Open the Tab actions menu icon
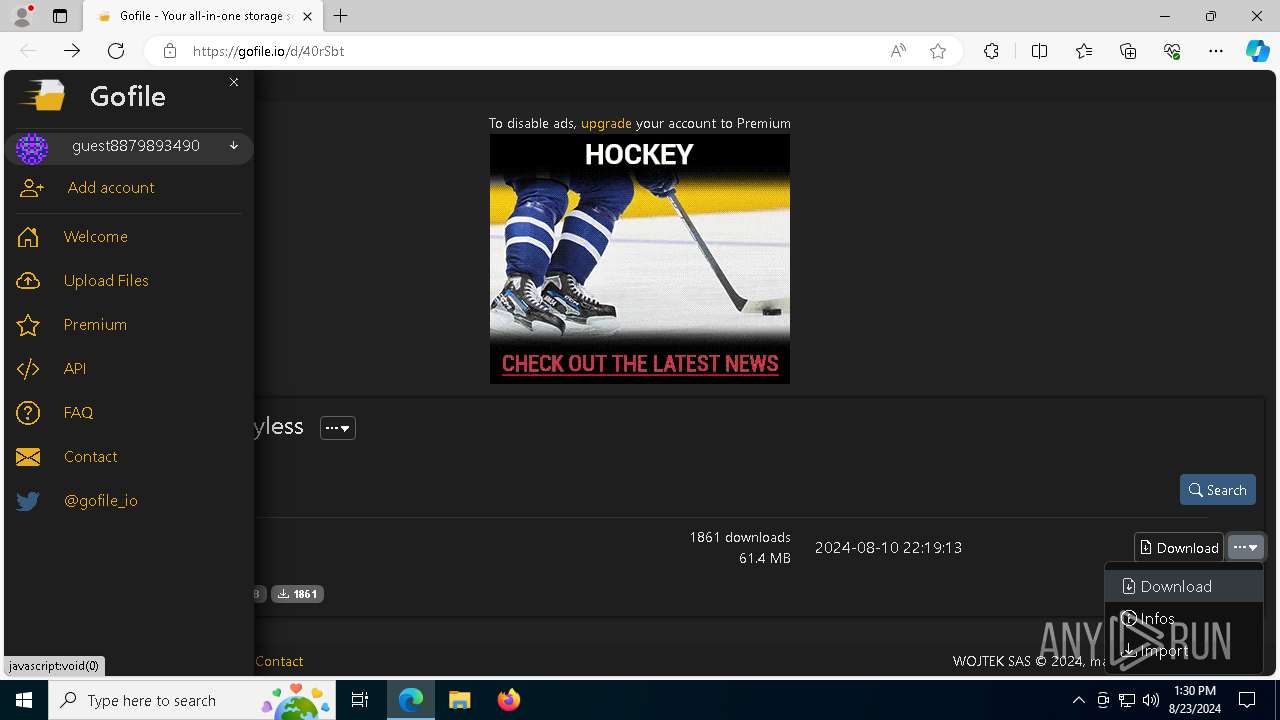Image resolution: width=1280 pixels, height=720 pixels. tap(60, 16)
